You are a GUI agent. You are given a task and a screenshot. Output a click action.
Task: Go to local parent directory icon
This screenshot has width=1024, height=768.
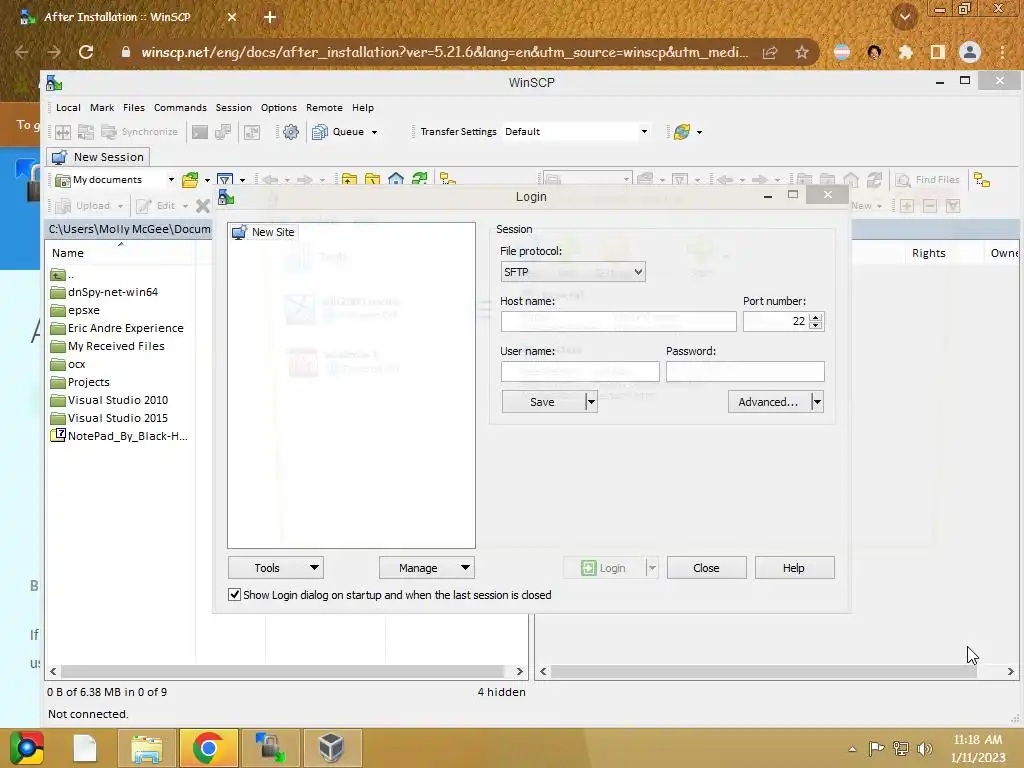point(349,180)
